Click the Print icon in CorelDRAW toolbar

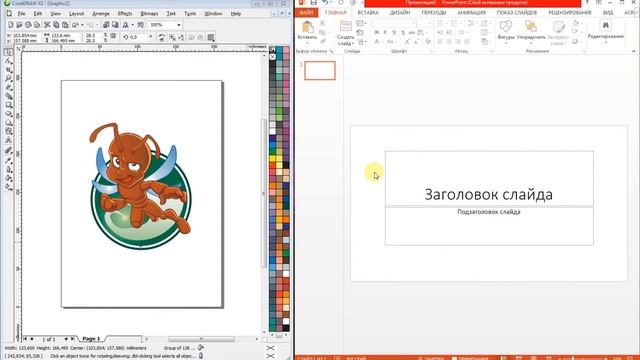[x=37, y=25]
